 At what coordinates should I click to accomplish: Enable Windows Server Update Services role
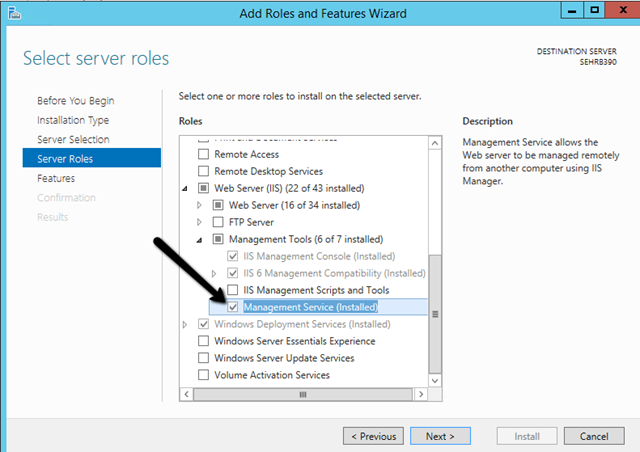pyautogui.click(x=205, y=358)
